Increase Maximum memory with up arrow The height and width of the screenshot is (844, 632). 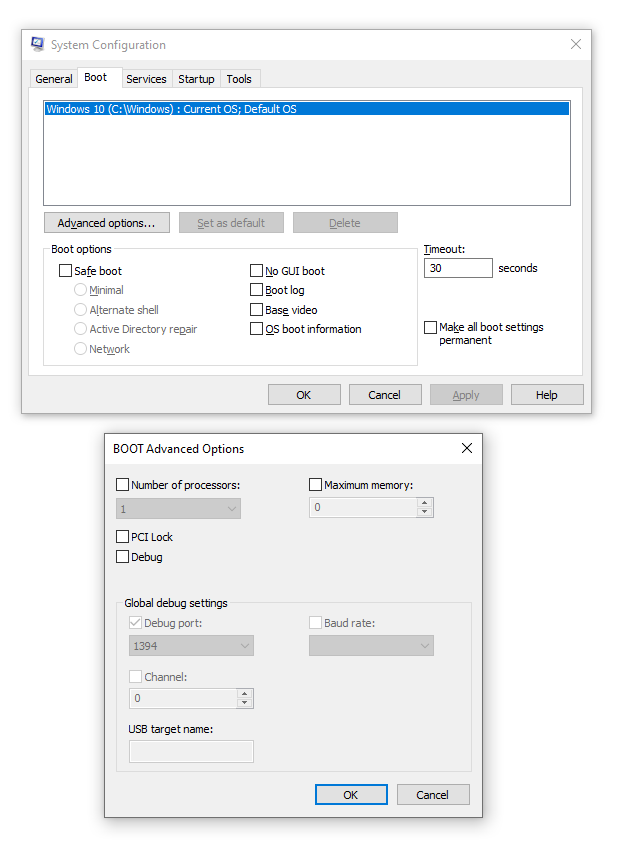tap(425, 503)
